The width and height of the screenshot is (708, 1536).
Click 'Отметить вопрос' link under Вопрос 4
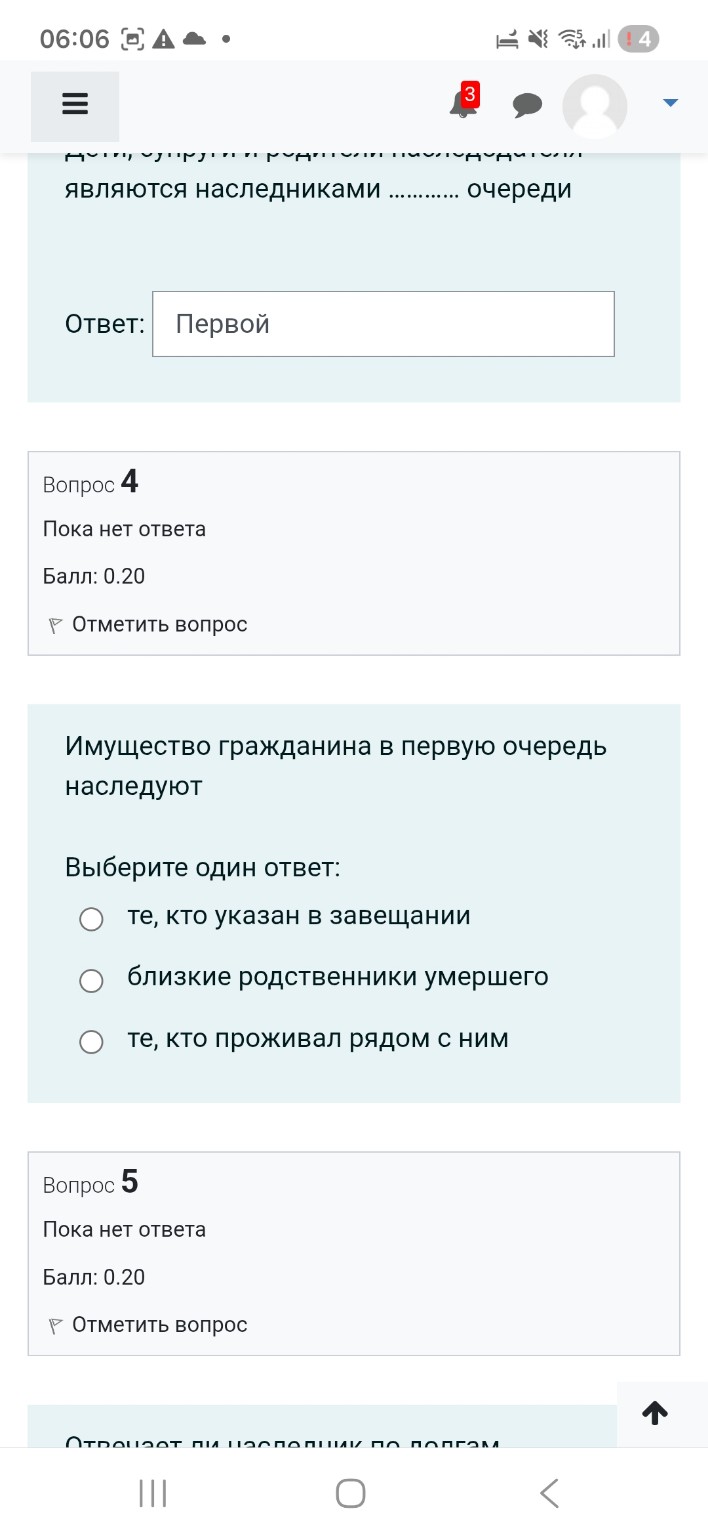(x=156, y=623)
